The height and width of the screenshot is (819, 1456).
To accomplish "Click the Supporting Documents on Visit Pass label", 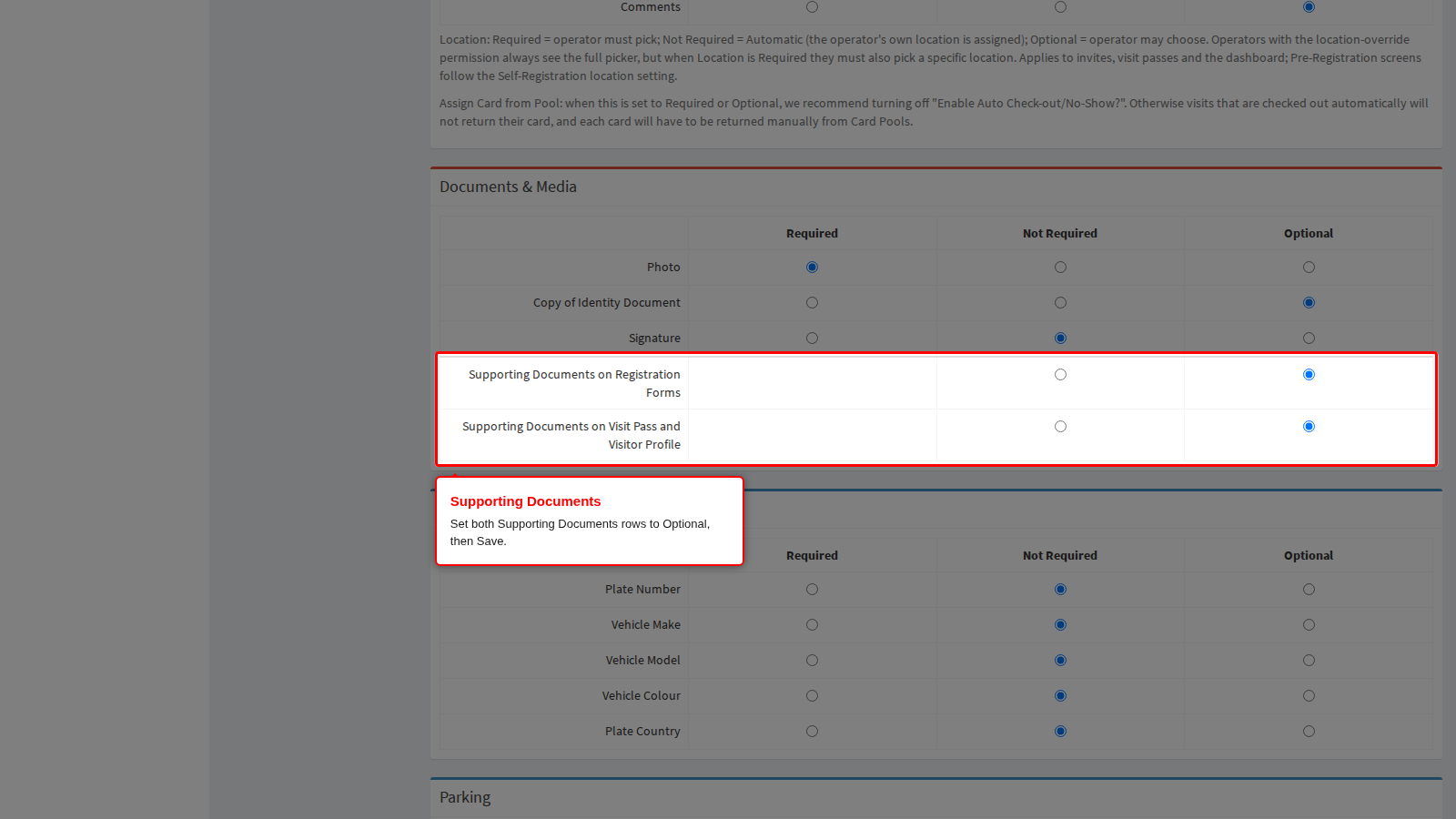I will click(571, 436).
